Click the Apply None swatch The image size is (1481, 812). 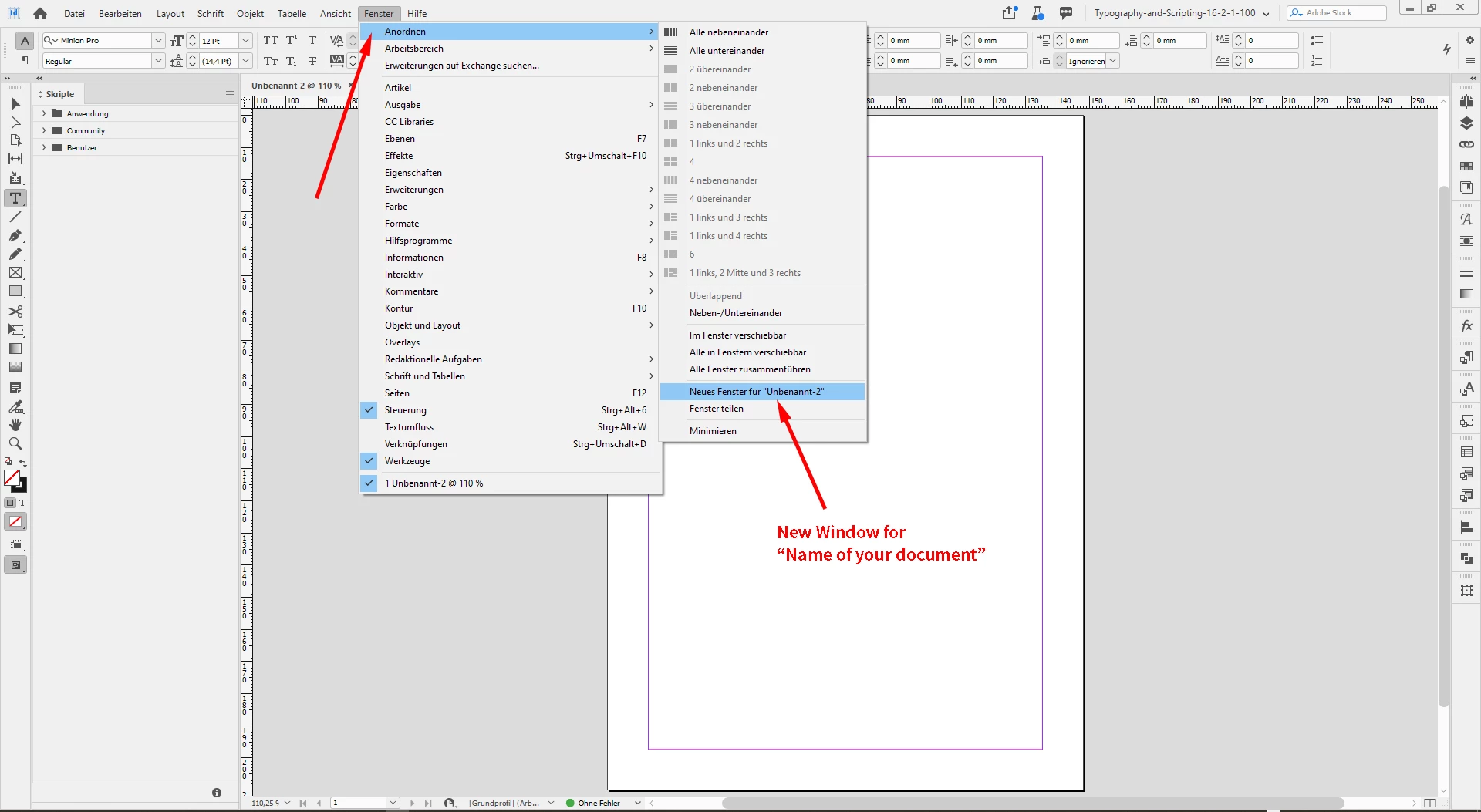coord(15,521)
